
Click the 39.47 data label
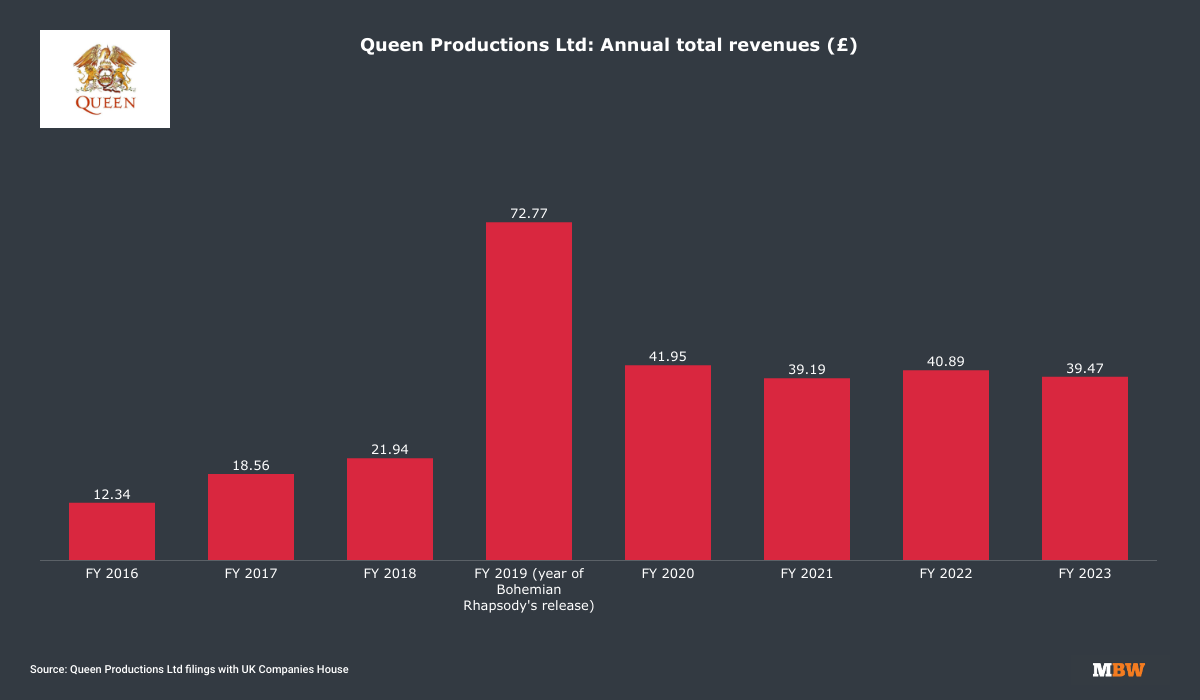click(x=1085, y=368)
